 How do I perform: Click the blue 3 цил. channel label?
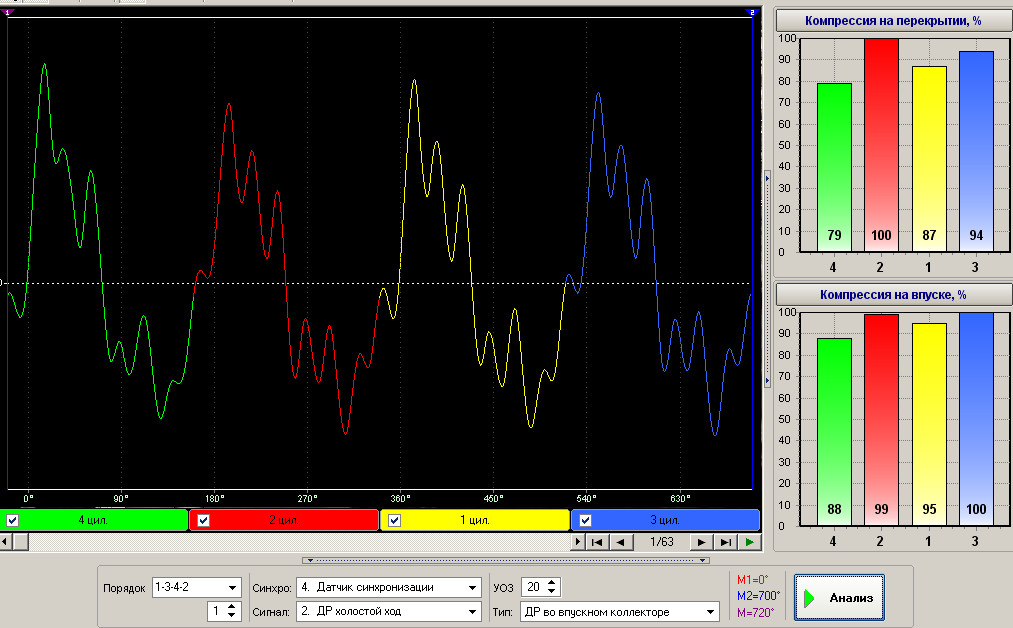click(x=665, y=520)
